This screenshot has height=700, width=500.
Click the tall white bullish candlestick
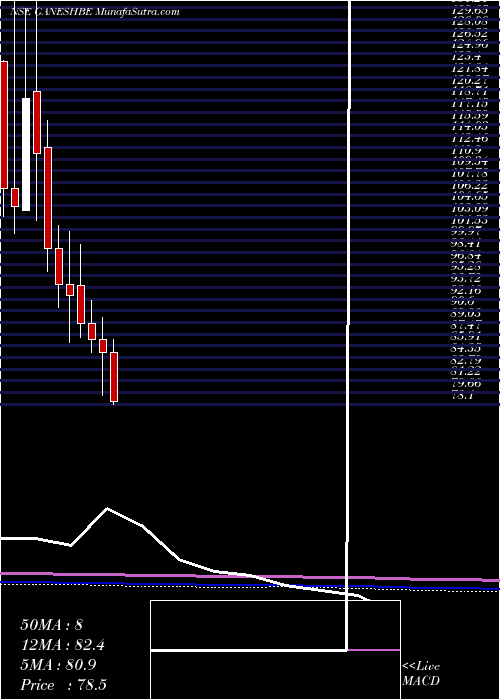point(26,154)
